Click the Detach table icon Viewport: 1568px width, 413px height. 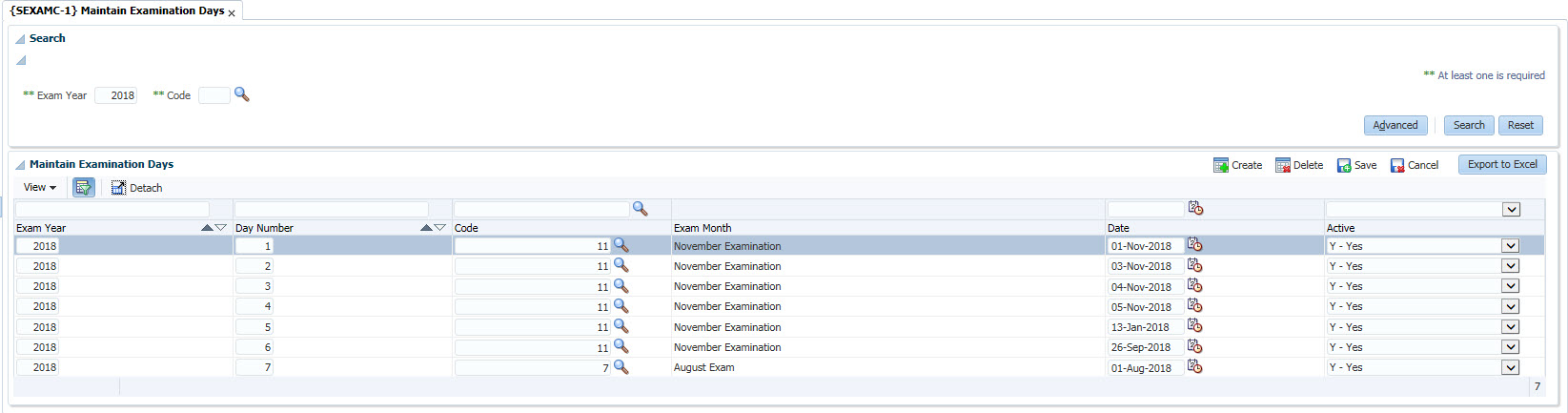[118, 188]
